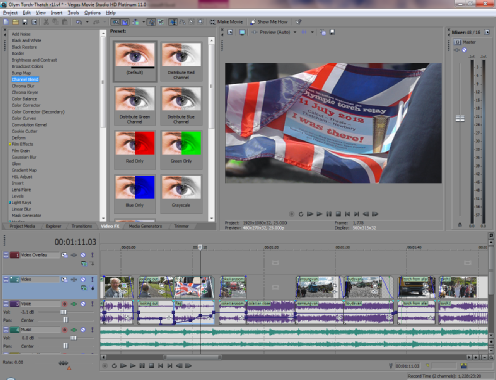Expand the undo history dropdown arrow
Image resolution: width=496 pixels, height=380 pixels.
point(87,22)
